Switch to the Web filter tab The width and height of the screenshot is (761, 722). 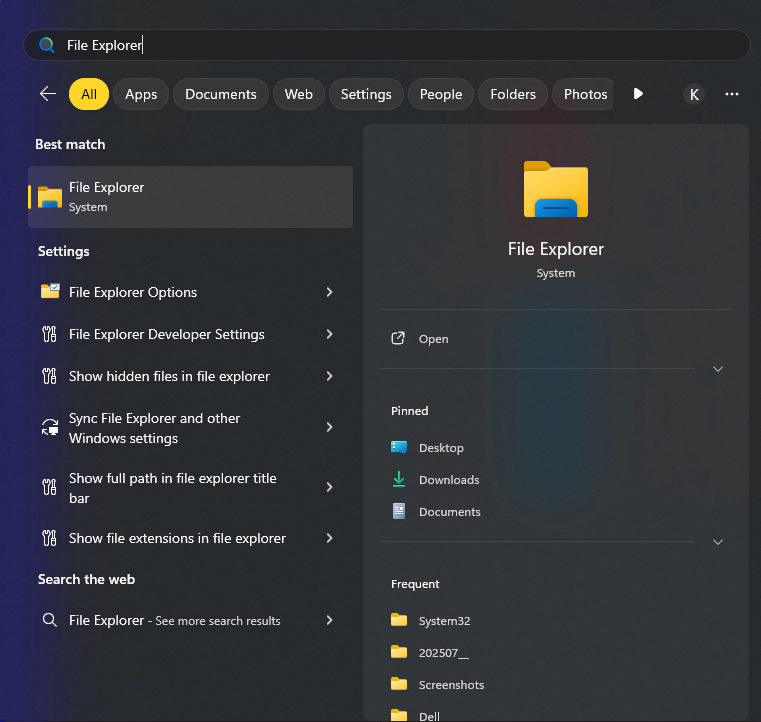298,94
